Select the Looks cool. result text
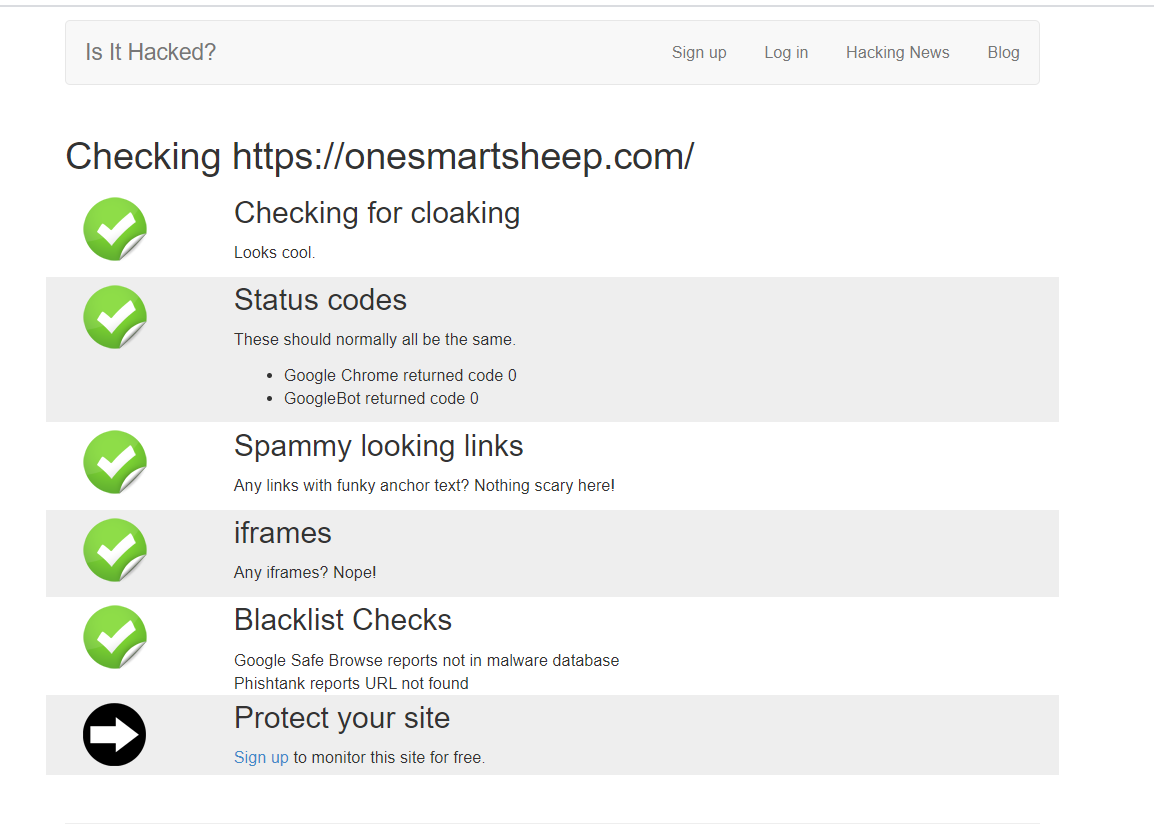1154x830 pixels. pos(275,252)
